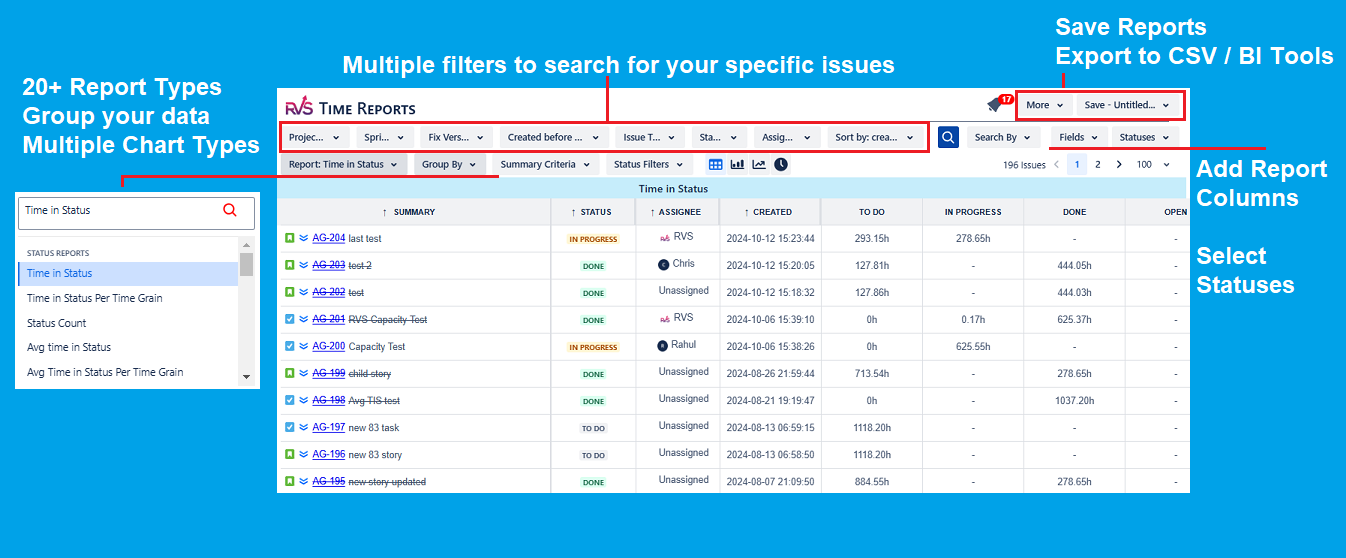The image size is (1346, 558).
Task: Click the report list scrollbar down arrow
Action: click(246, 377)
